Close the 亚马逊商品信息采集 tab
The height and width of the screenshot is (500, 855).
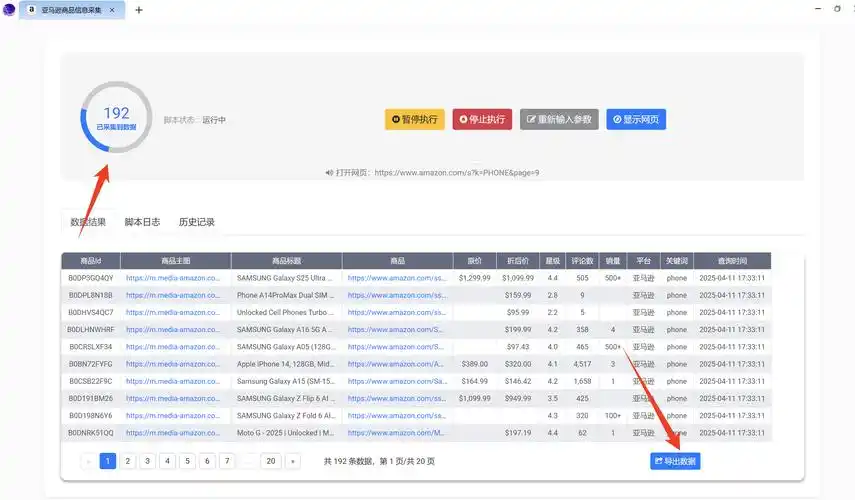[111, 10]
